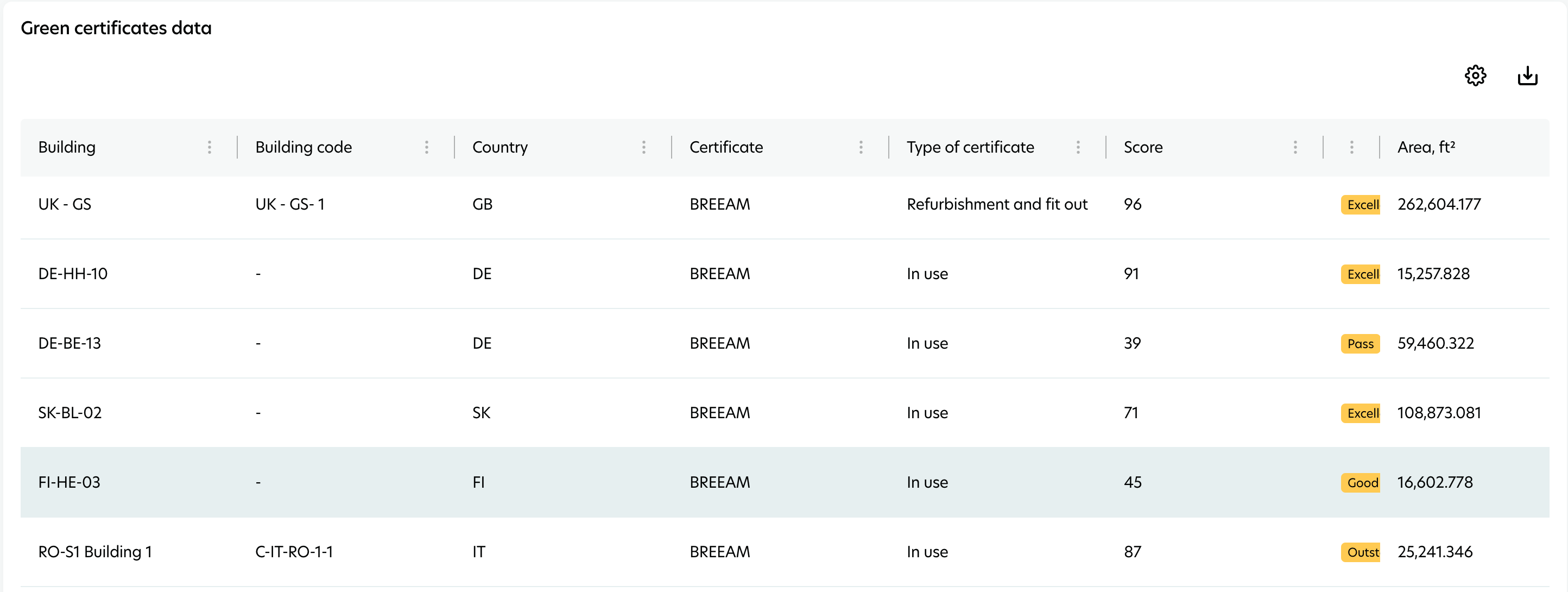
Task: Download the green certificates data
Action: click(1527, 76)
